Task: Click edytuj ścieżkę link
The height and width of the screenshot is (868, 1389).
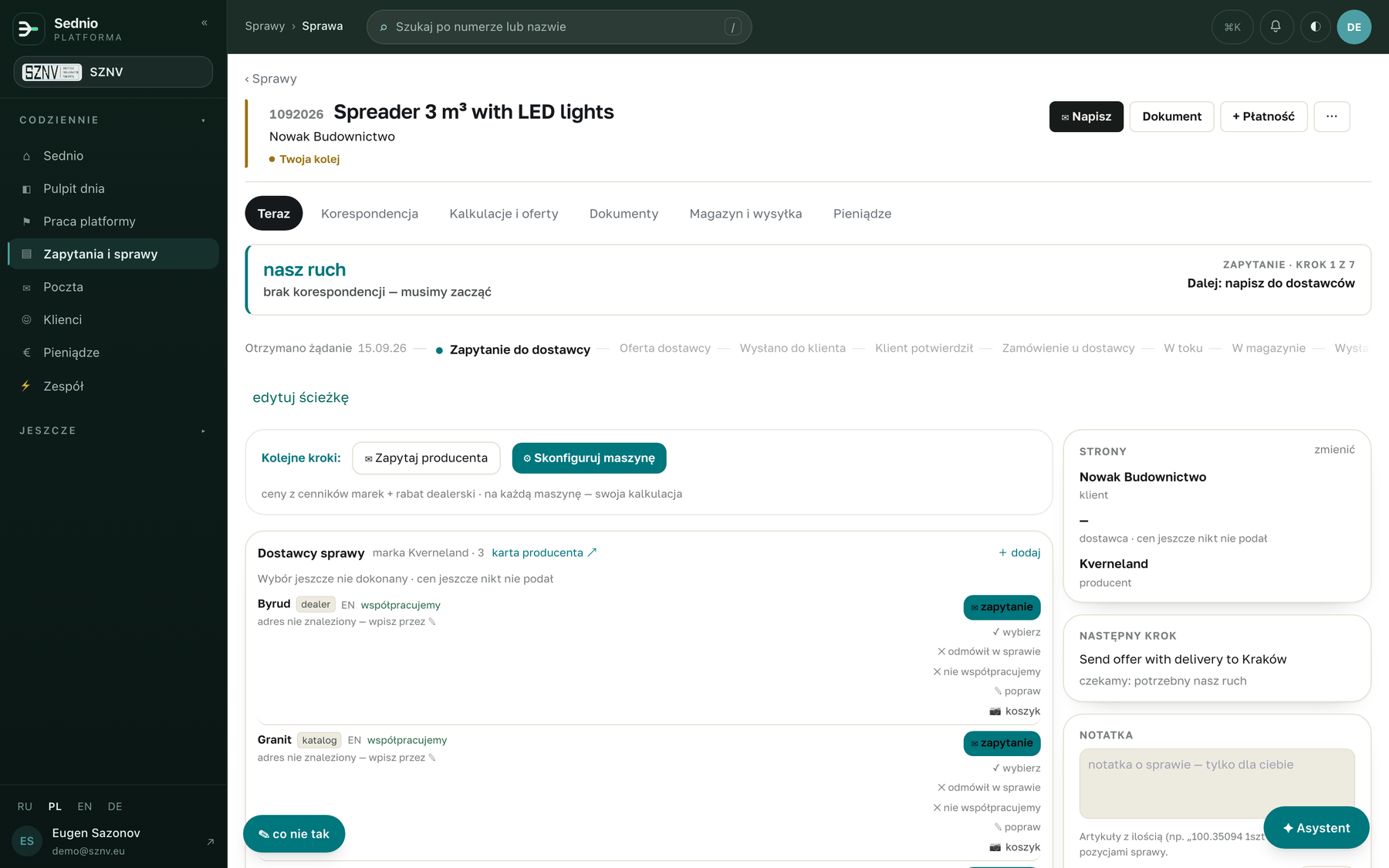Action: (300, 397)
